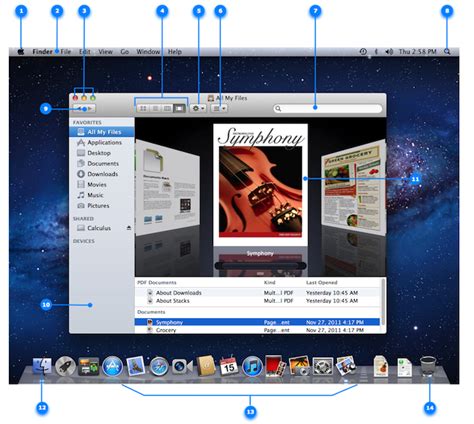Open the Apple menu logo
The image size is (474, 424).
[x=21, y=52]
